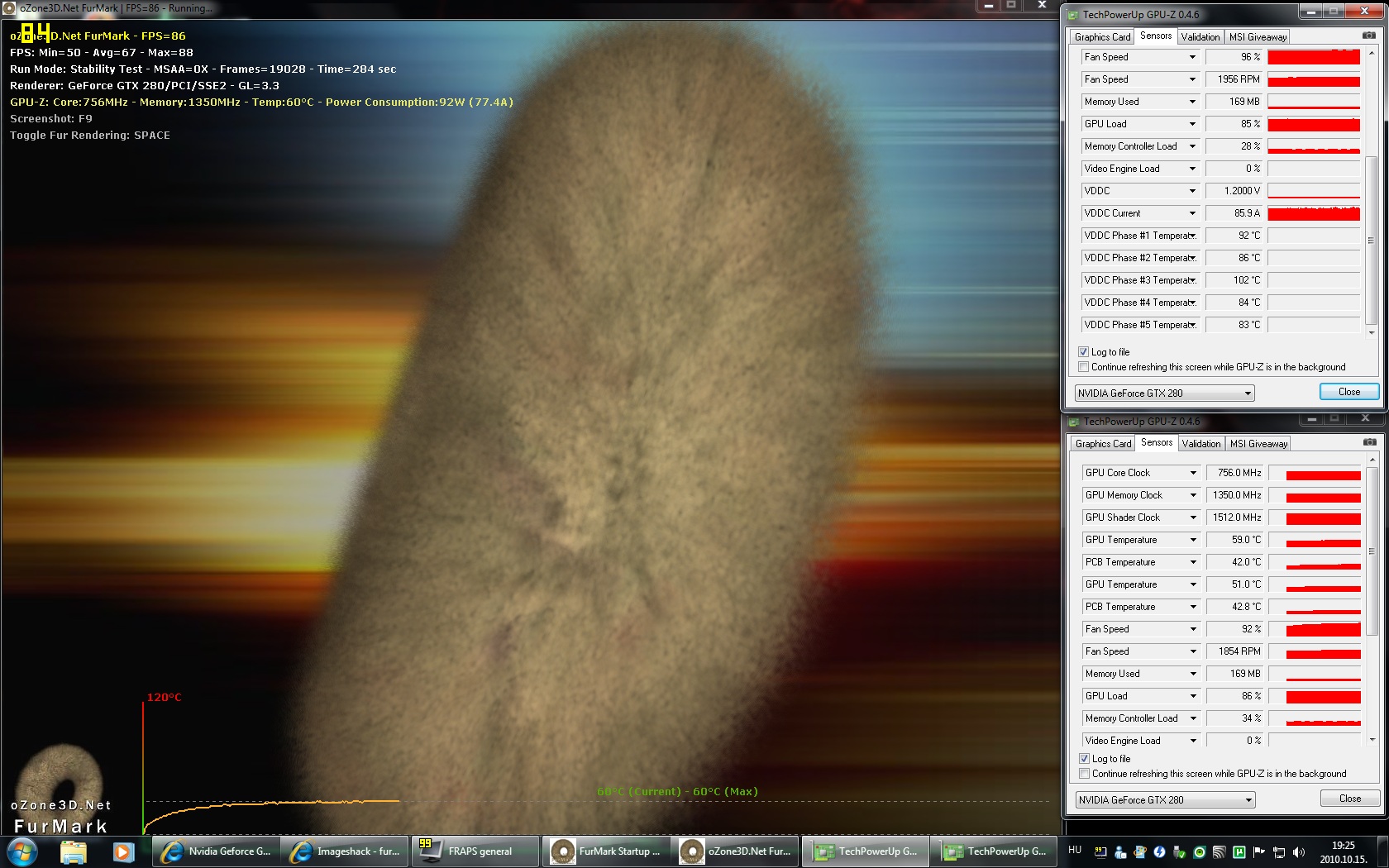Click the gray signal-waves tray icon
Screen dimensions: 1389x868
click(1220, 851)
